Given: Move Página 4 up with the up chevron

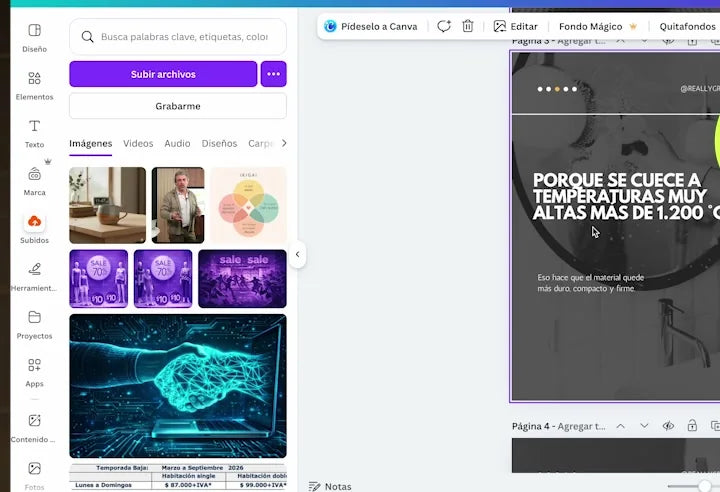Looking at the screenshot, I should (620, 426).
